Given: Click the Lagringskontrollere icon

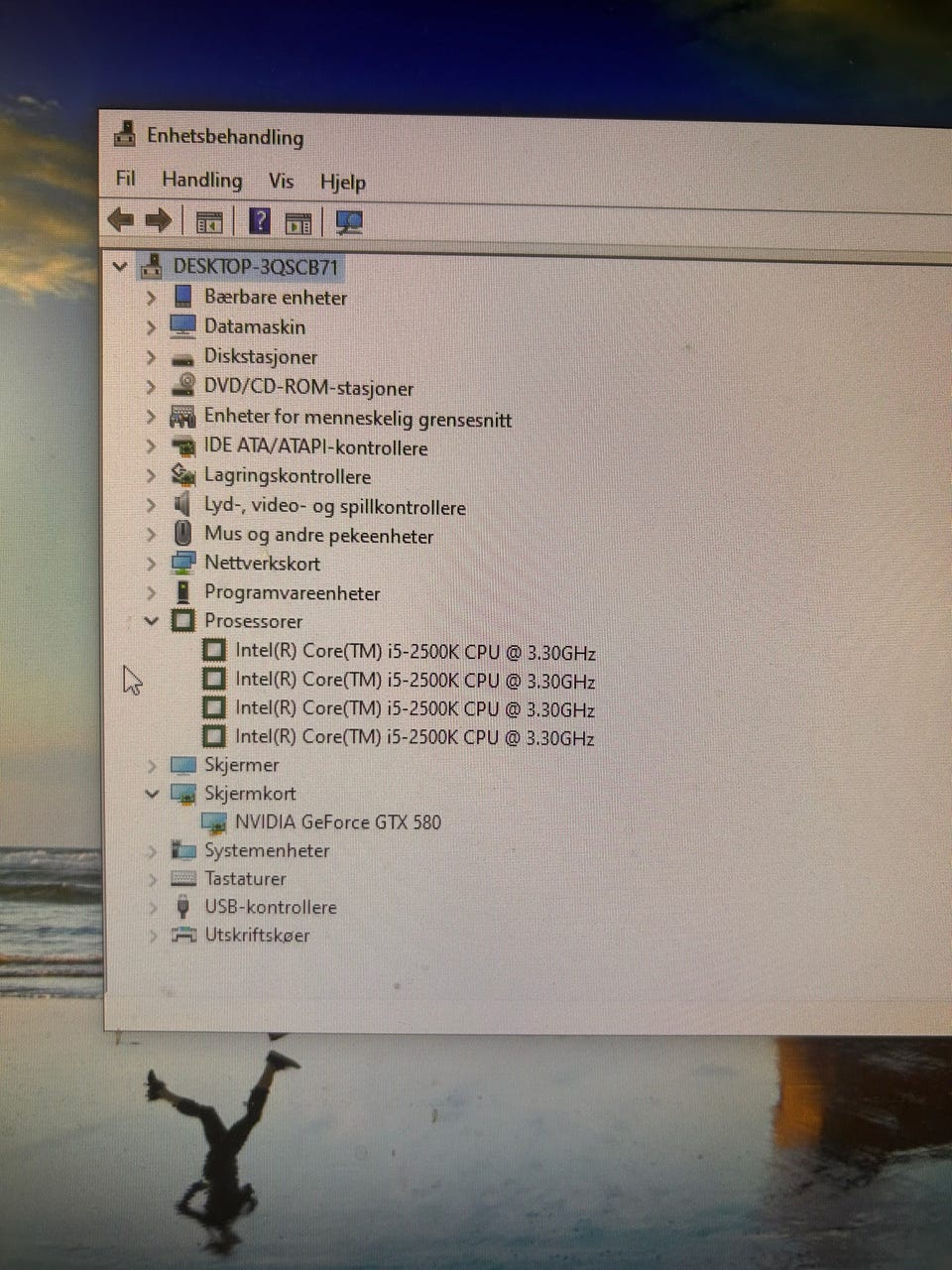Looking at the screenshot, I should pyautogui.click(x=182, y=474).
